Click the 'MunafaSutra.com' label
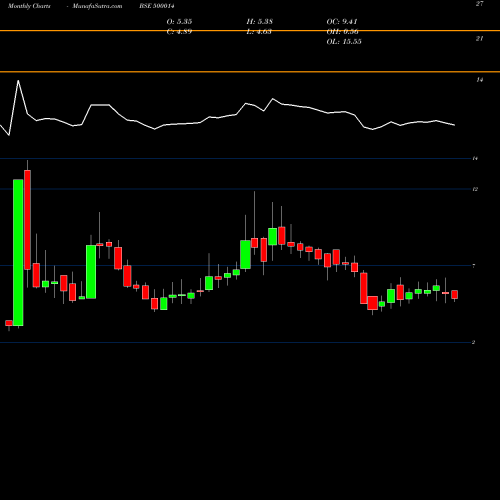The image size is (500, 500). click(97, 6)
